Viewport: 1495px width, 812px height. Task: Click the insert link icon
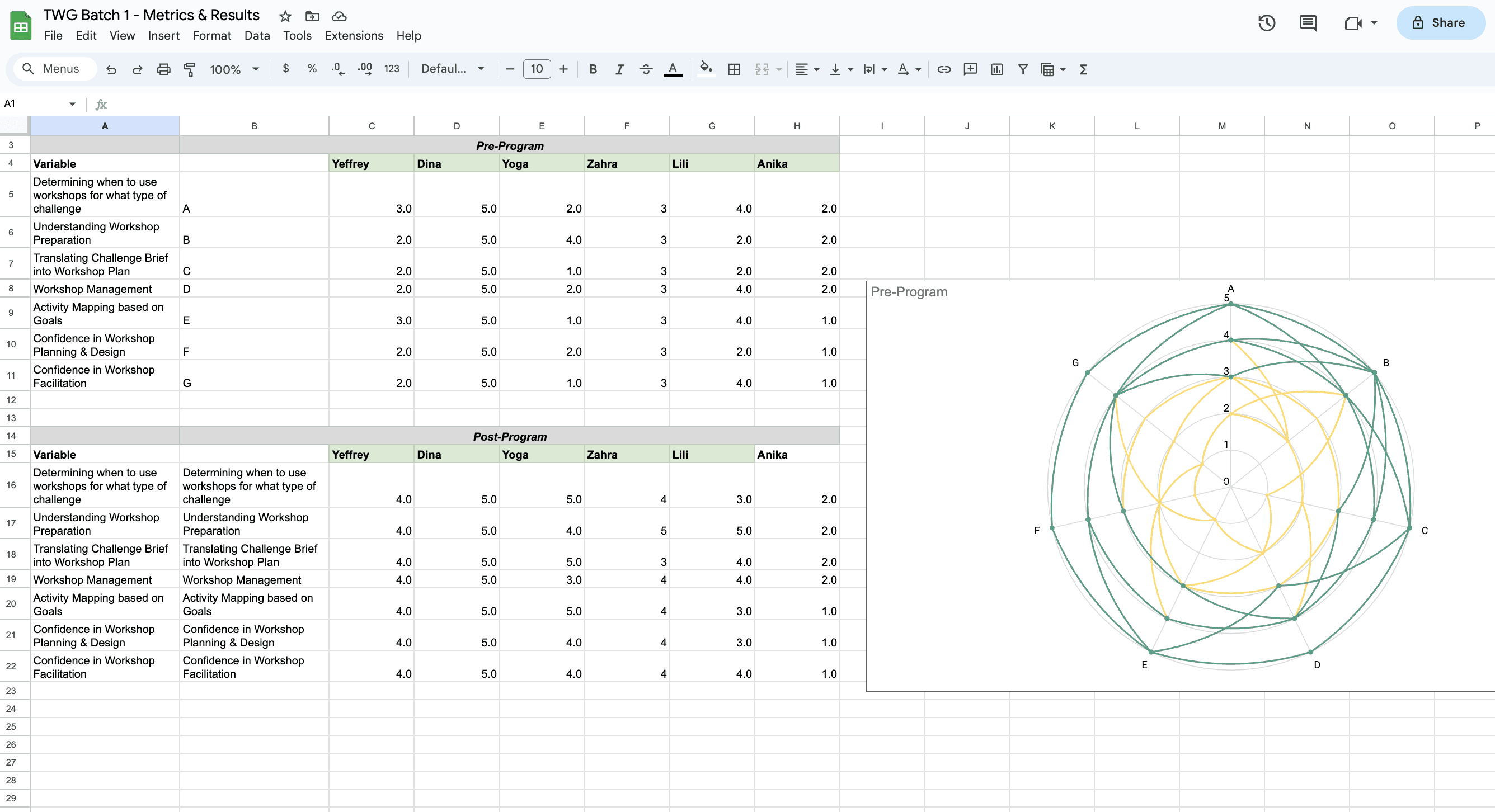pos(944,69)
